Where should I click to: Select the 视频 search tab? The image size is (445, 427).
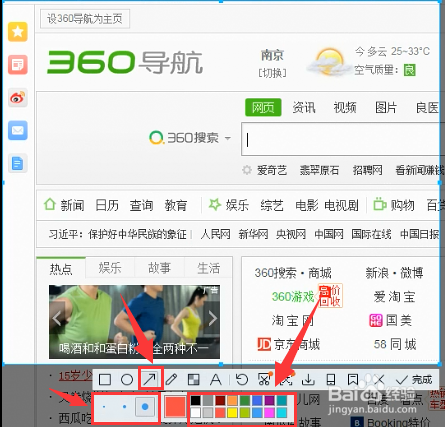coord(345,107)
